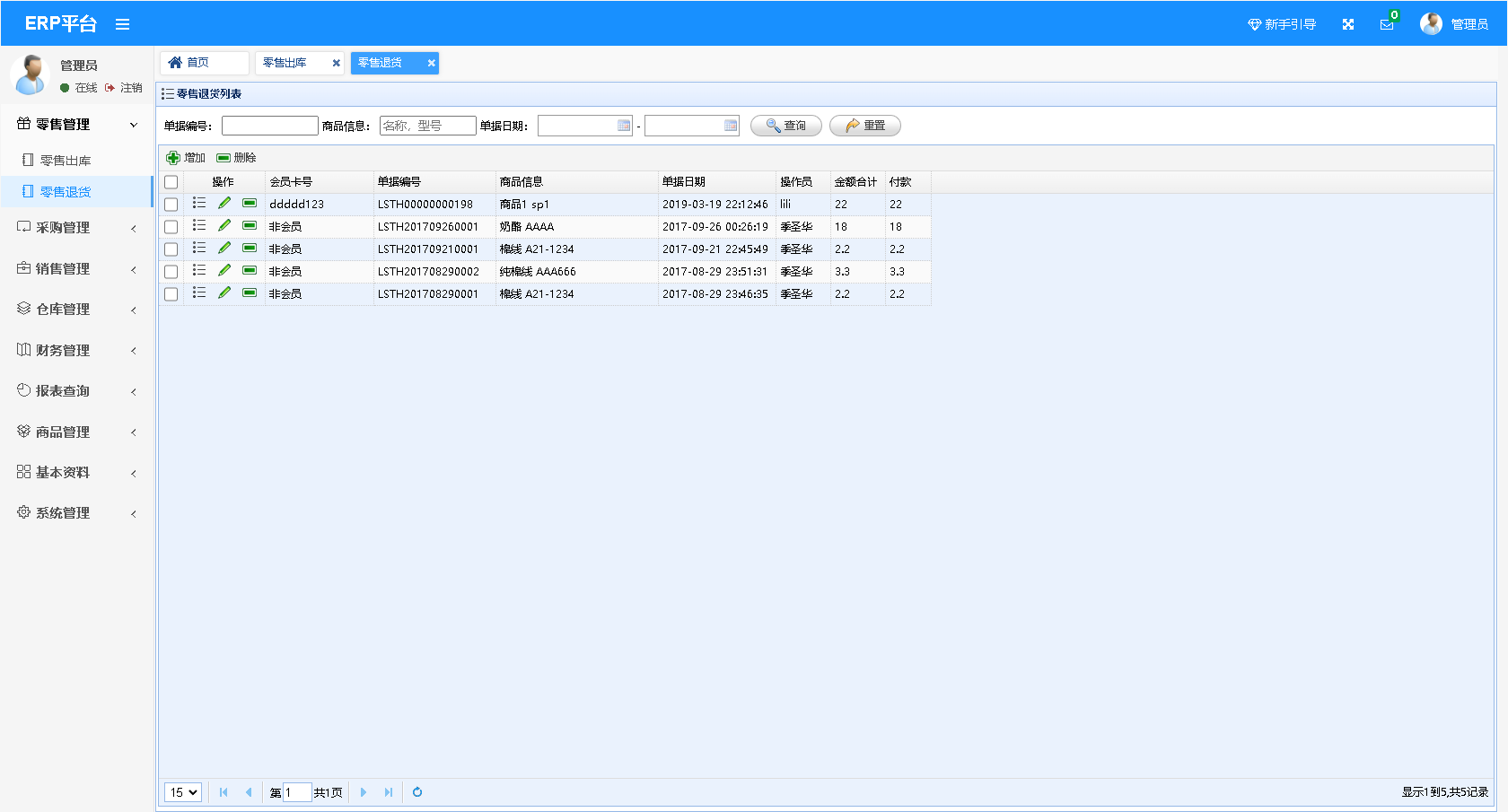This screenshot has width=1508, height=812.
Task: Click the 单据编号 input field
Action: pyautogui.click(x=269, y=126)
